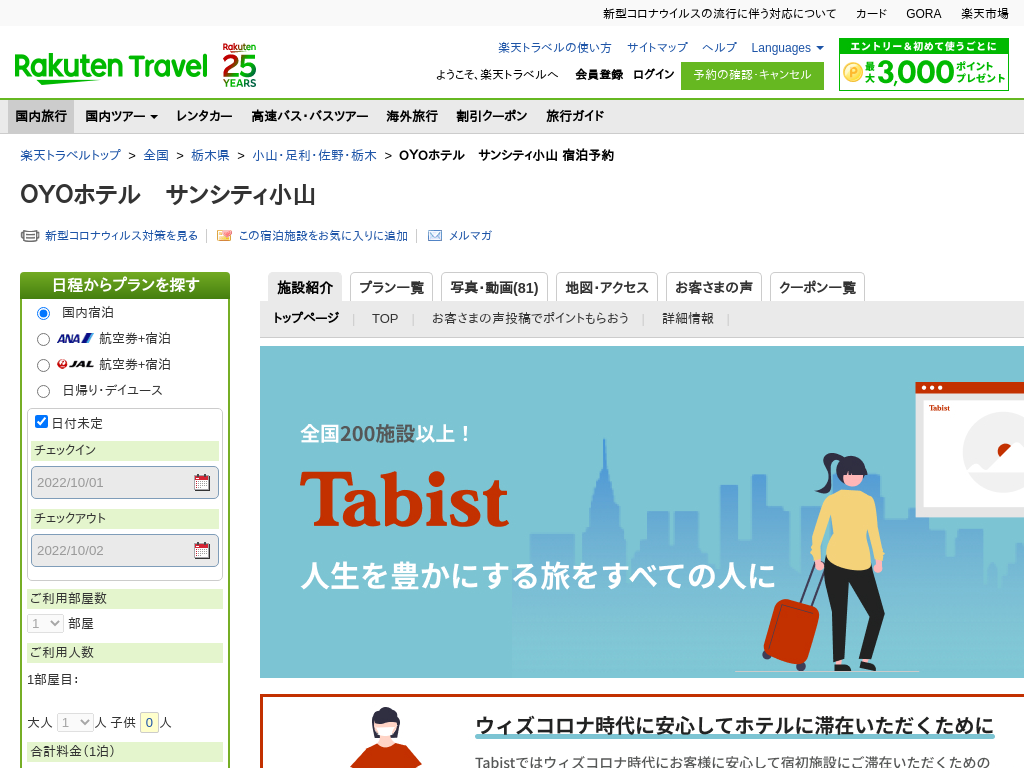Click the トップページ sub-tab
1024x768 pixels.
306,318
